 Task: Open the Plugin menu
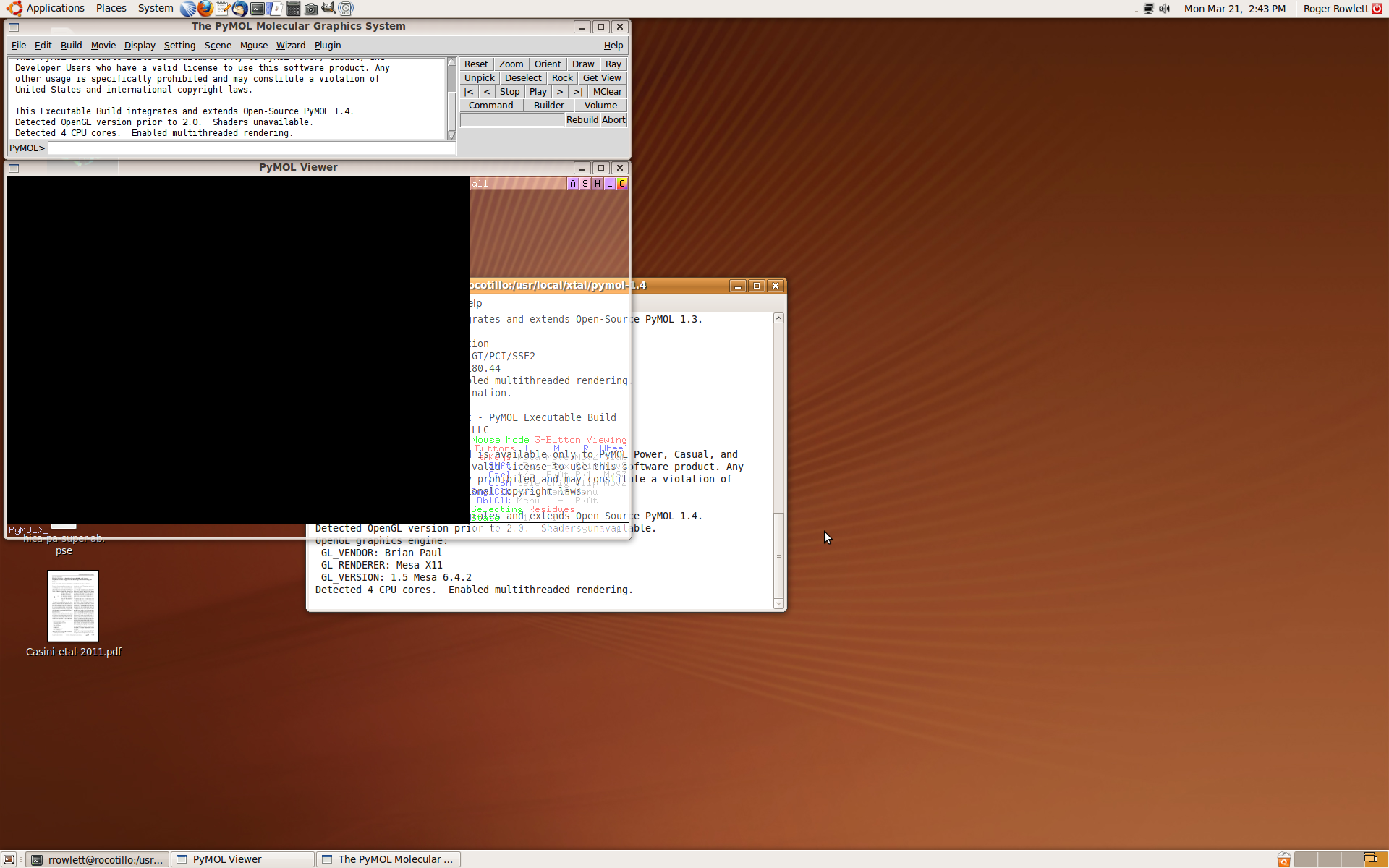[327, 45]
